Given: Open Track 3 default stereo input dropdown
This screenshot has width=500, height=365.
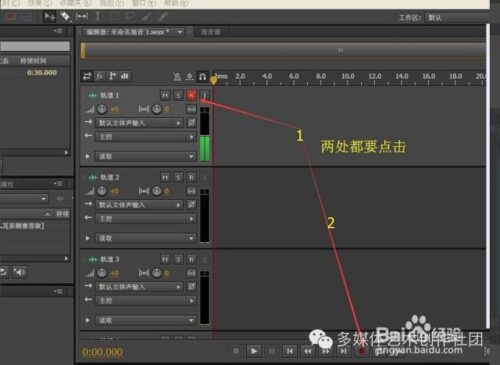Looking at the screenshot, I should [139, 287].
